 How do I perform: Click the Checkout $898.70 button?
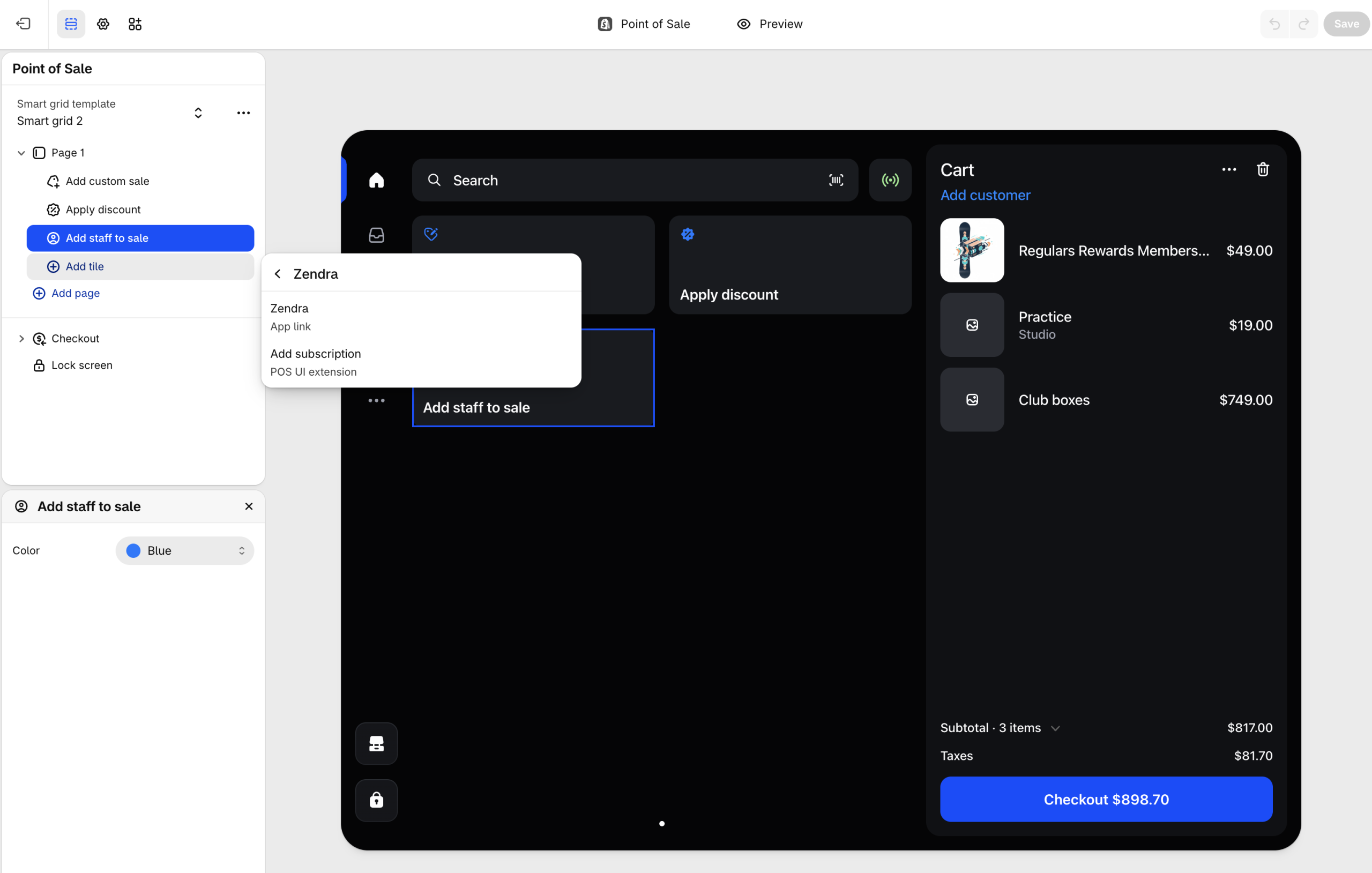point(1106,799)
